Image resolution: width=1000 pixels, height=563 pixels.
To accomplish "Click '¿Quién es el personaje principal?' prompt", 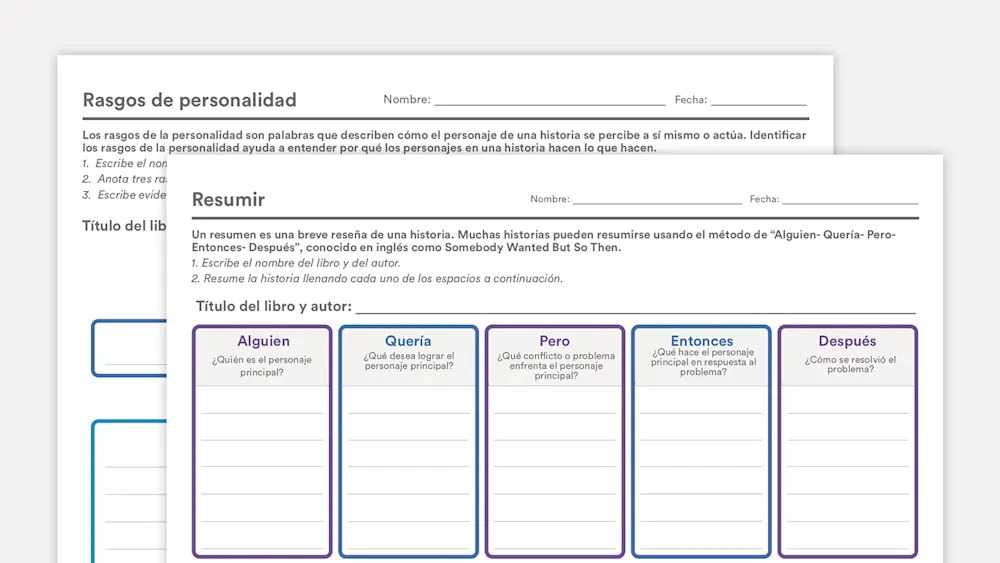I will pyautogui.click(x=262, y=366).
